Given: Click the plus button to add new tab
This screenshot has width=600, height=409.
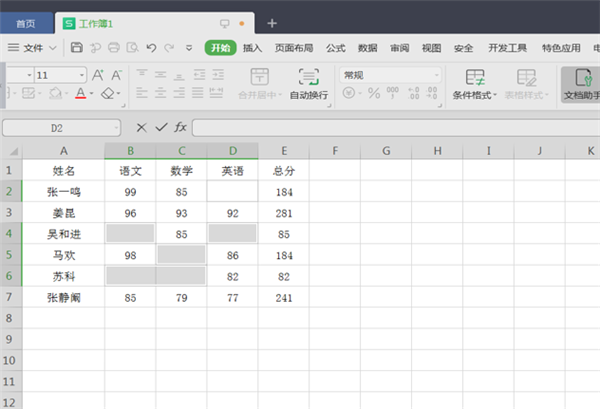Looking at the screenshot, I should click(x=272, y=22).
